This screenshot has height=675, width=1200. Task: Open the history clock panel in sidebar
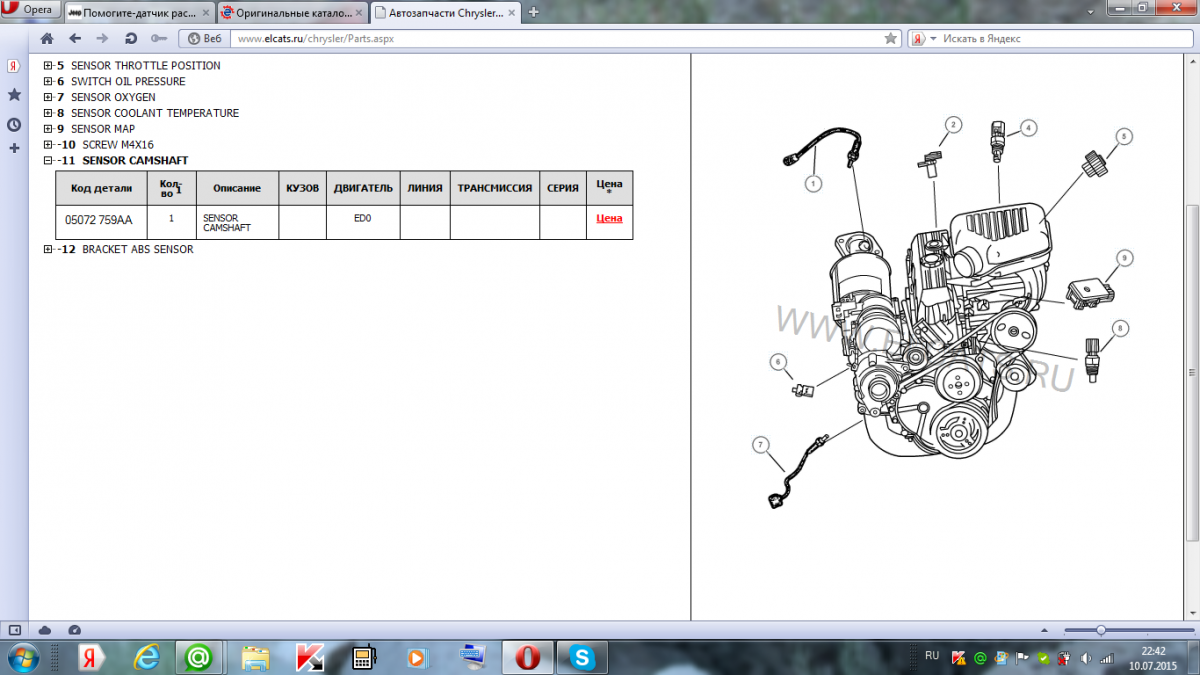[x=14, y=124]
